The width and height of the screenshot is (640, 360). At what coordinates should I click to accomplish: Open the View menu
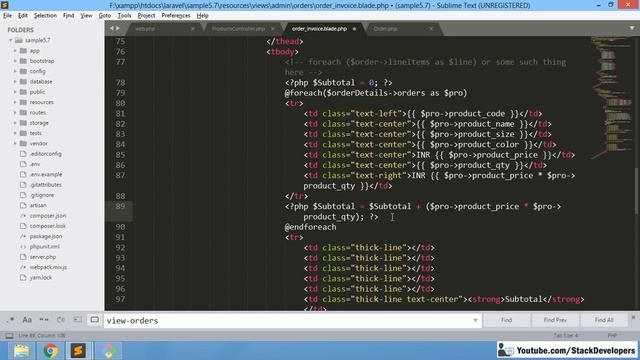click(86, 16)
